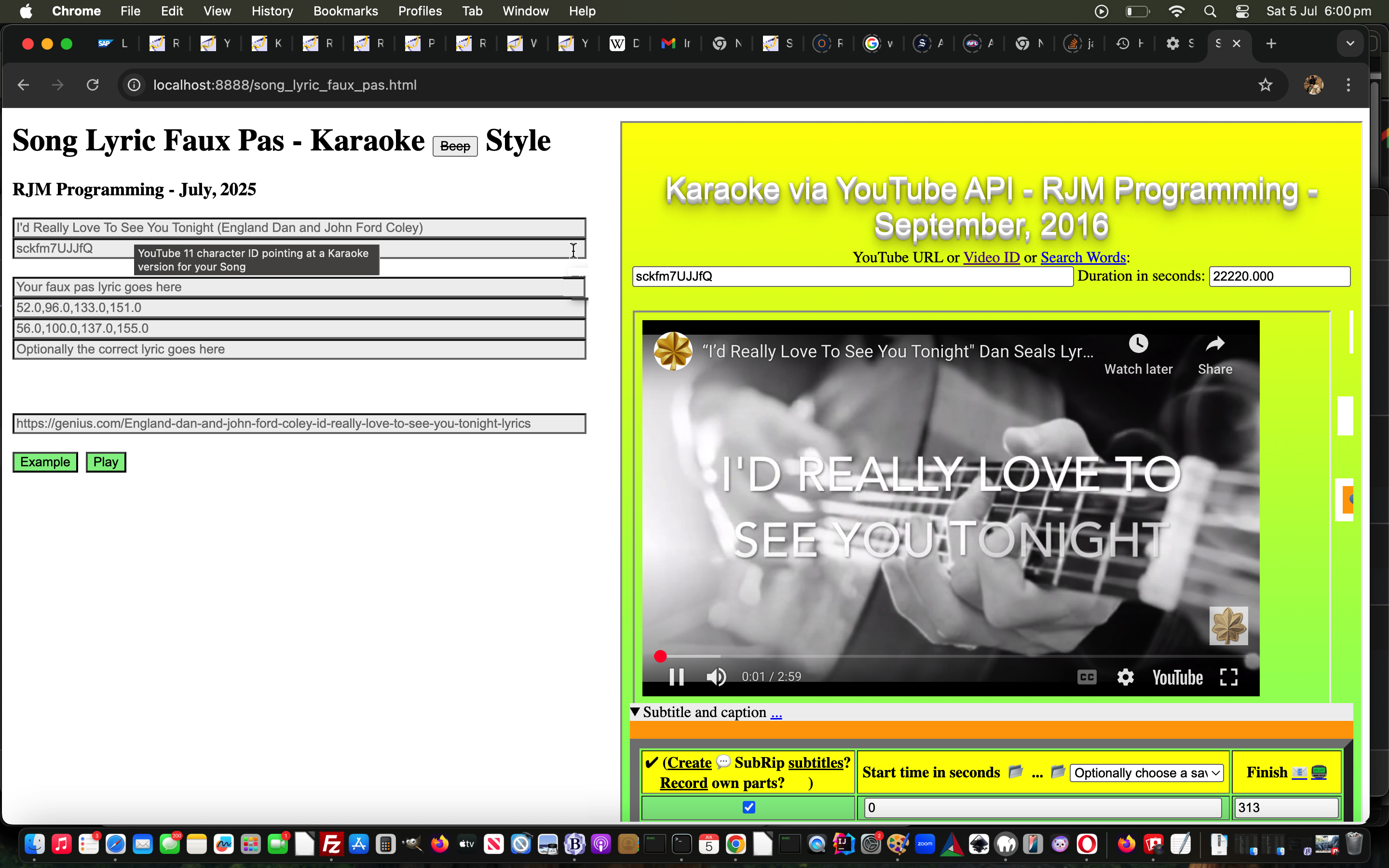
Task: Mute the YouTube player volume
Action: coord(716,677)
